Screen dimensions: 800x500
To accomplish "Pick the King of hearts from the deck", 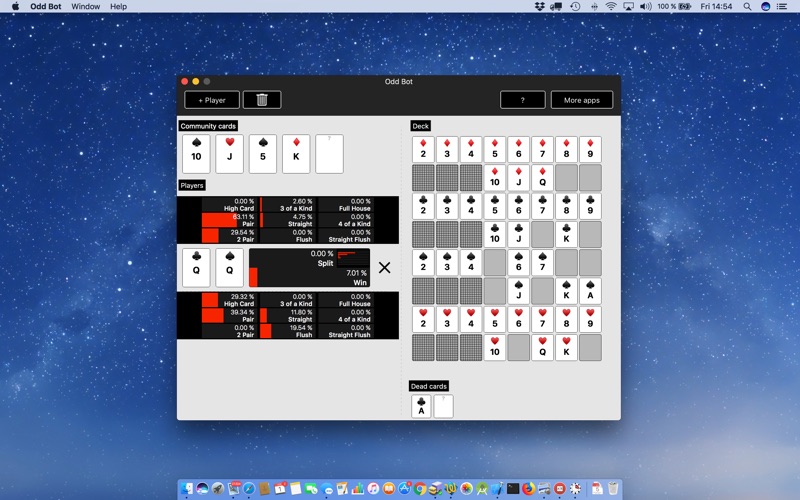I will [566, 347].
